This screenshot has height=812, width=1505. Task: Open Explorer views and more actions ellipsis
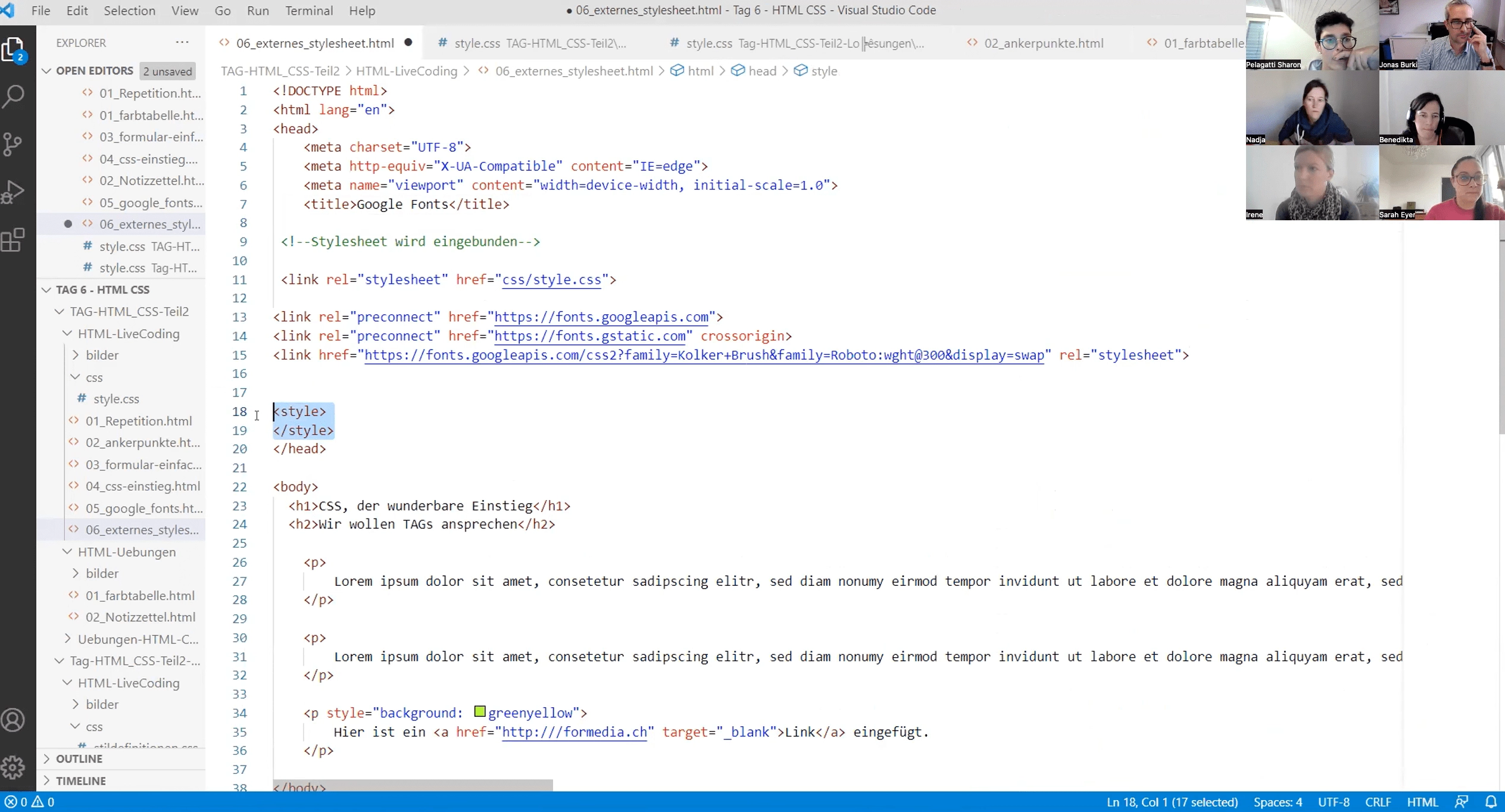182,42
